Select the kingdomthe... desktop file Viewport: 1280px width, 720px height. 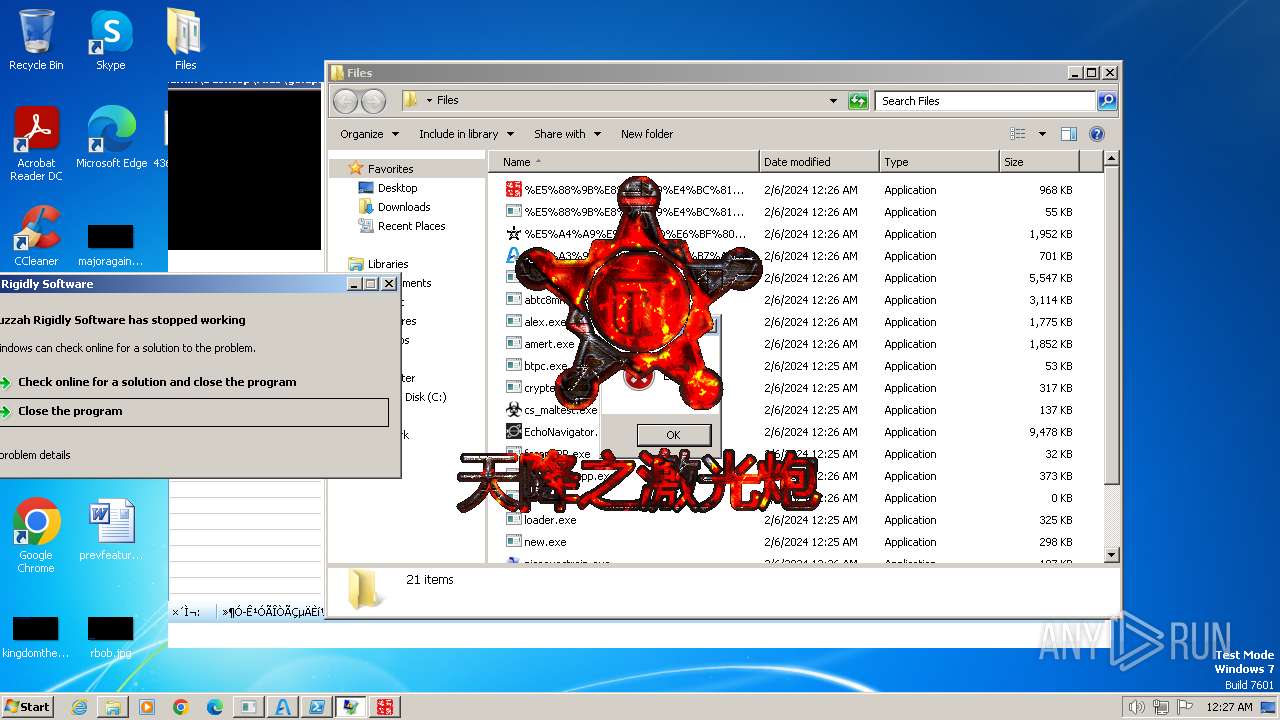(36, 637)
